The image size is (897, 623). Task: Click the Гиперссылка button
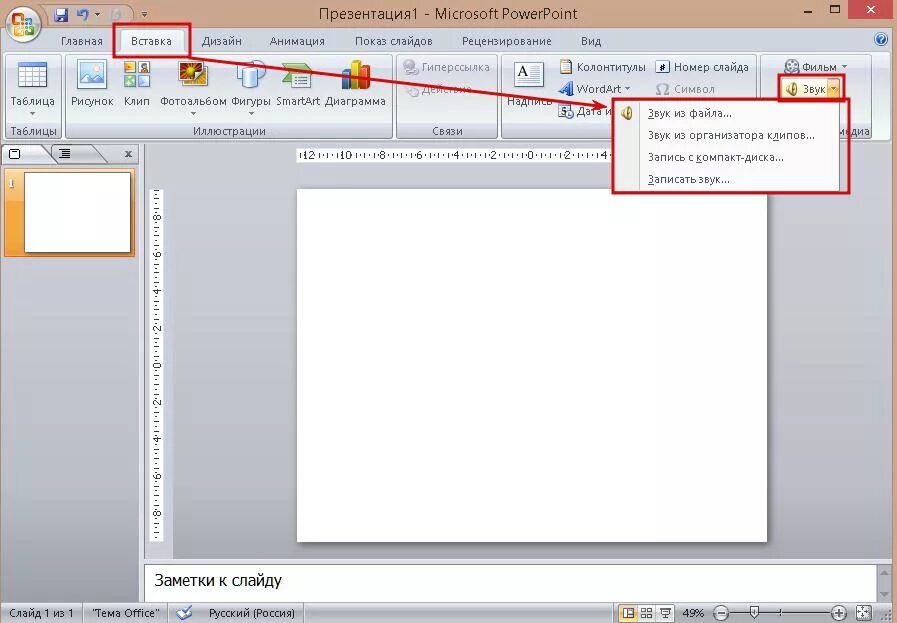click(x=446, y=67)
